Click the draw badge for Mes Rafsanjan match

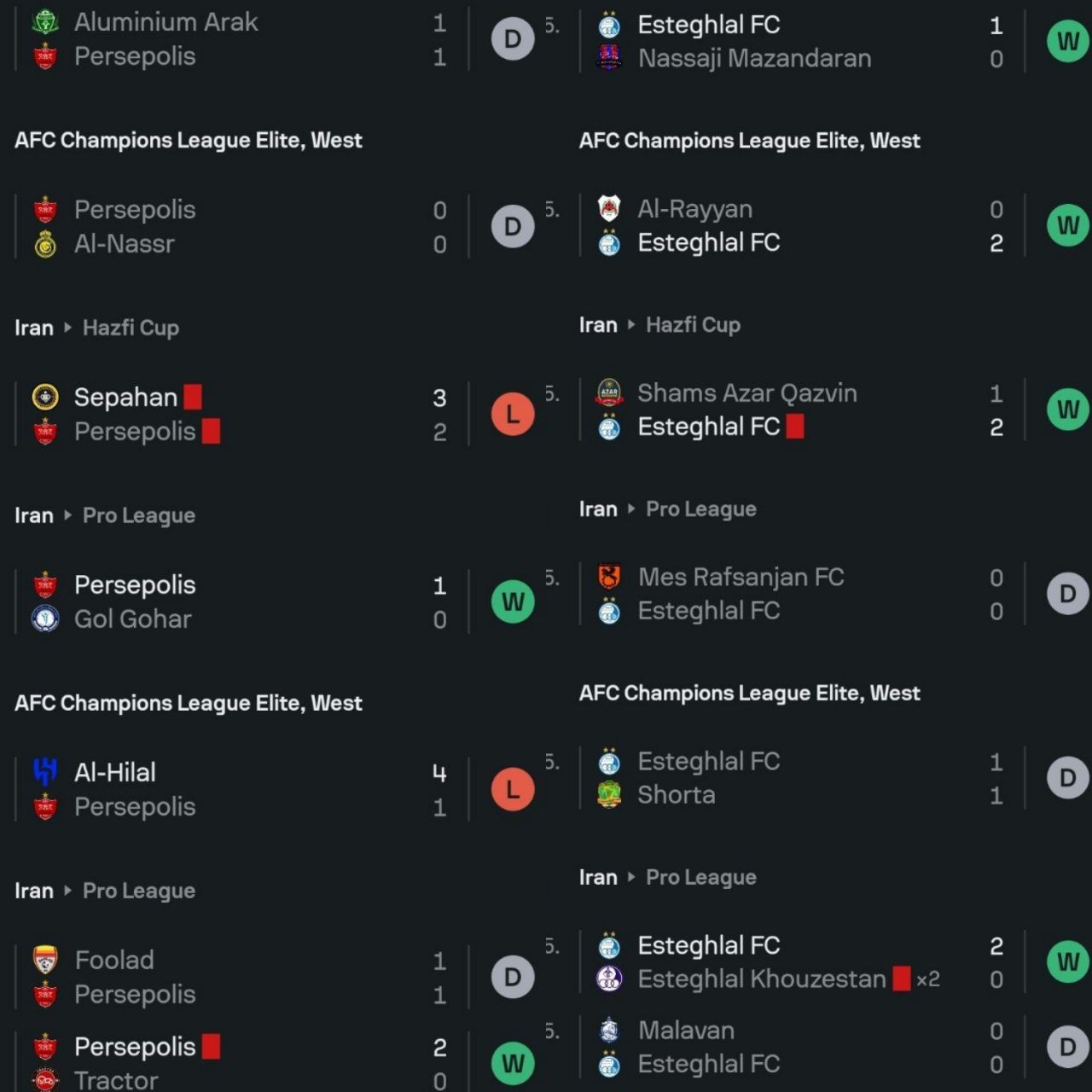click(x=1068, y=594)
